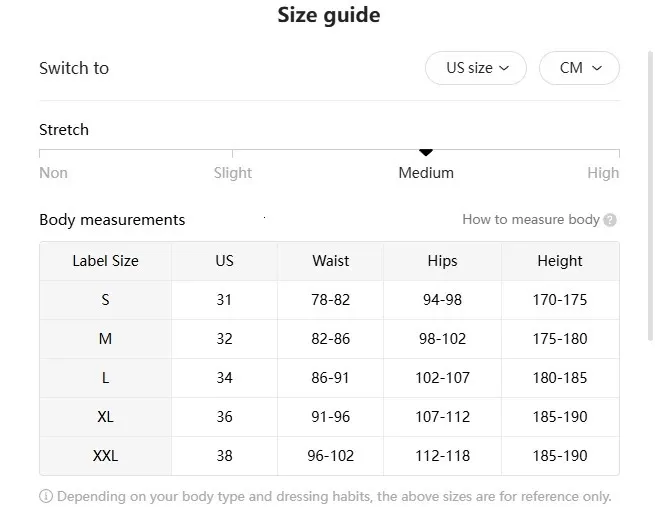Click the Medium stretch label

[x=426, y=173]
